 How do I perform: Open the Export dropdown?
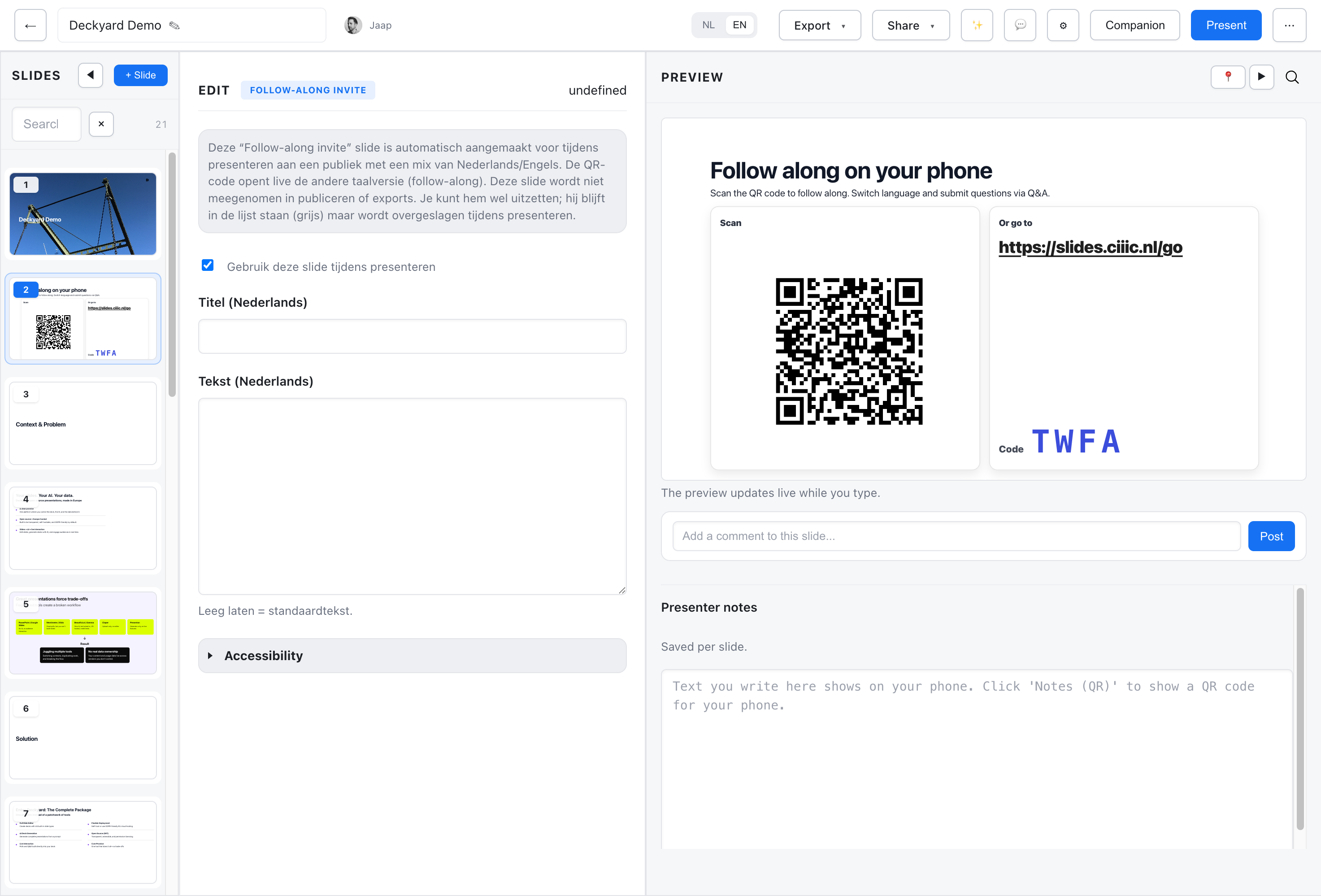[820, 26]
